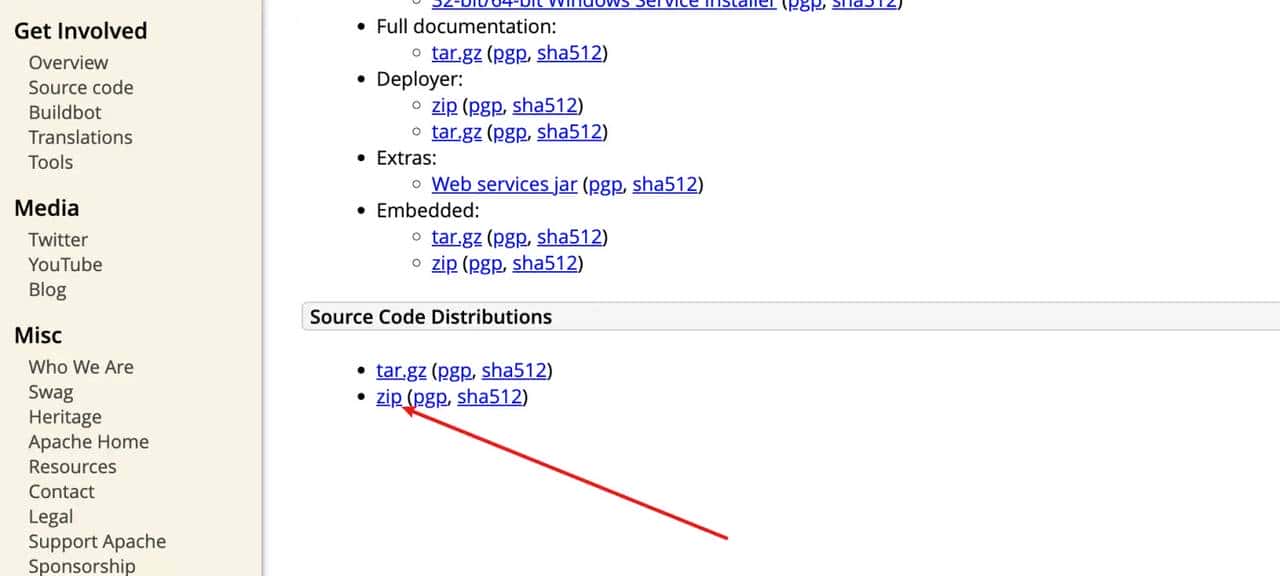This screenshot has height=576, width=1280.
Task: Open pgp for Web services jar
Action: 606,185
